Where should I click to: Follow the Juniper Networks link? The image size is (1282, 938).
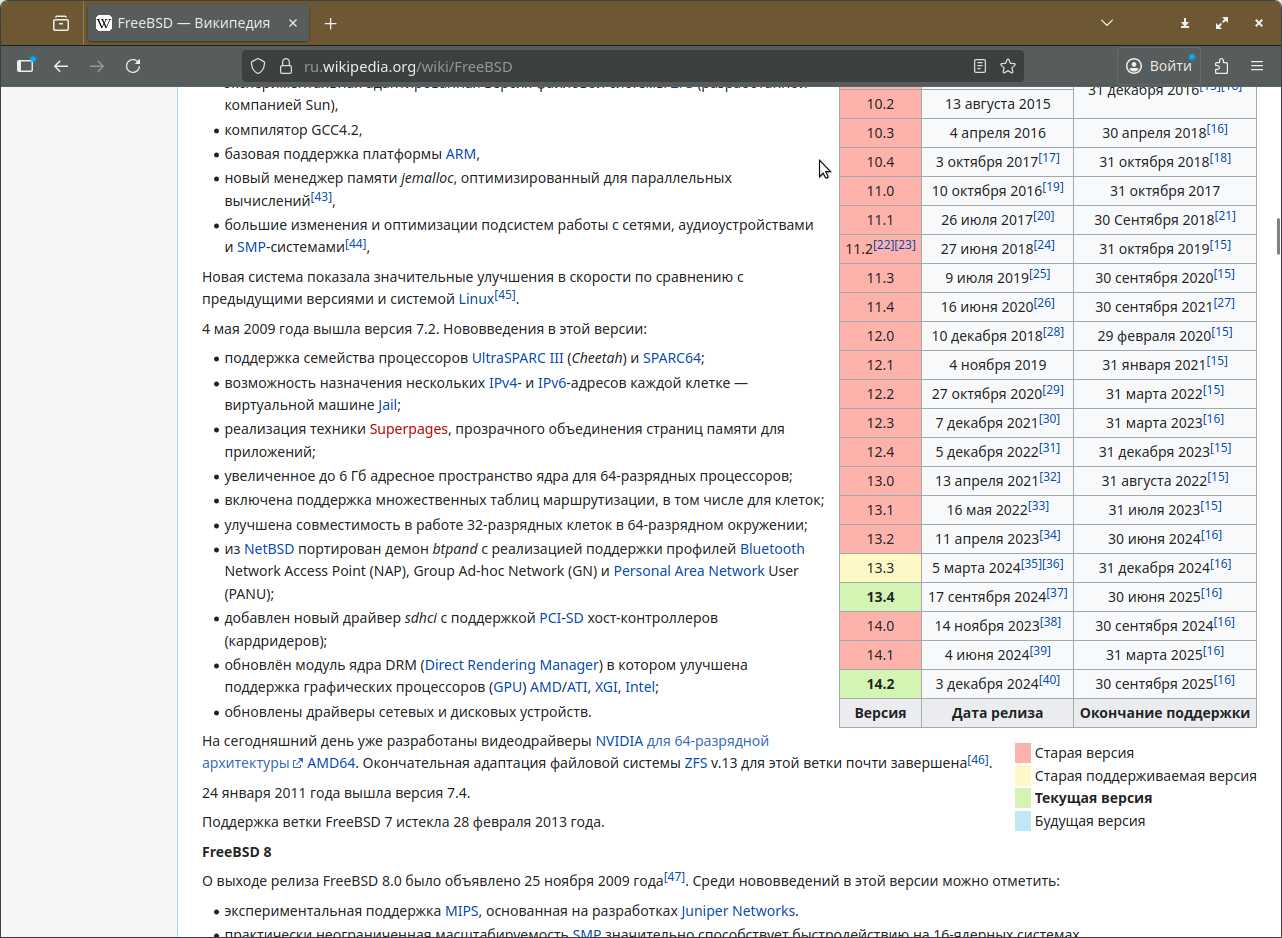click(x=738, y=911)
